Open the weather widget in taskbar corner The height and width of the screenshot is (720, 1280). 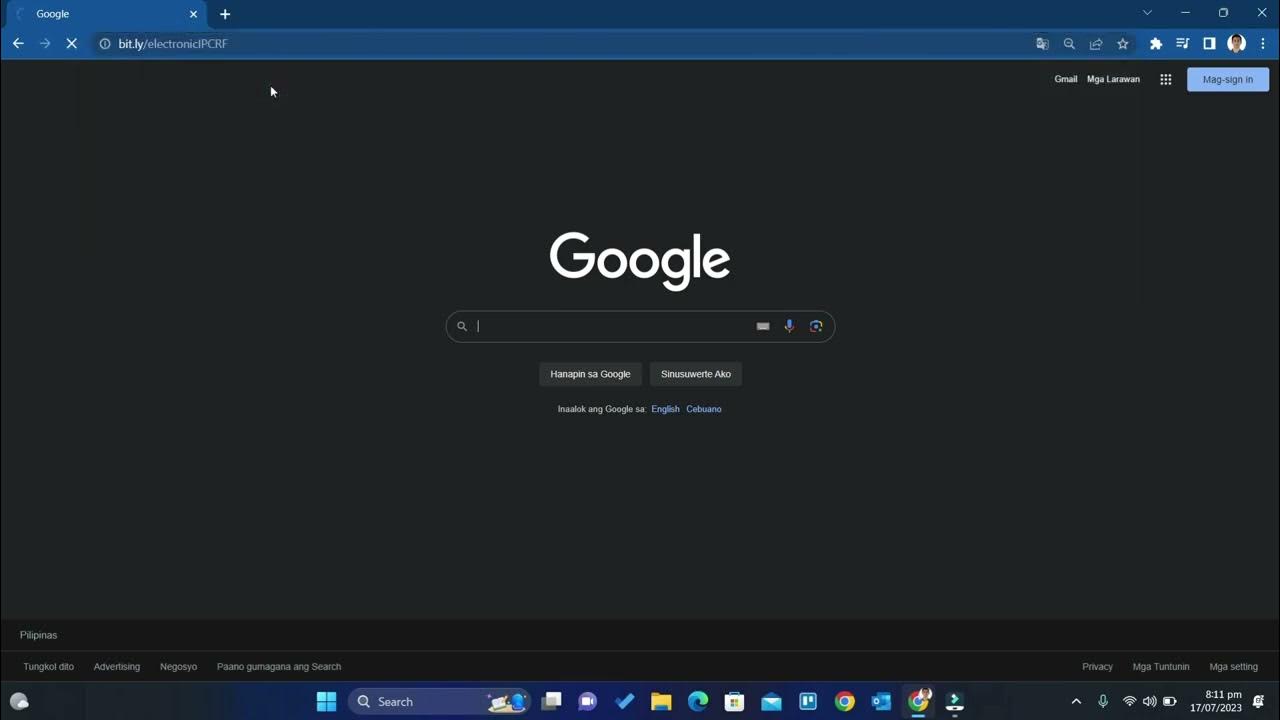click(x=19, y=702)
